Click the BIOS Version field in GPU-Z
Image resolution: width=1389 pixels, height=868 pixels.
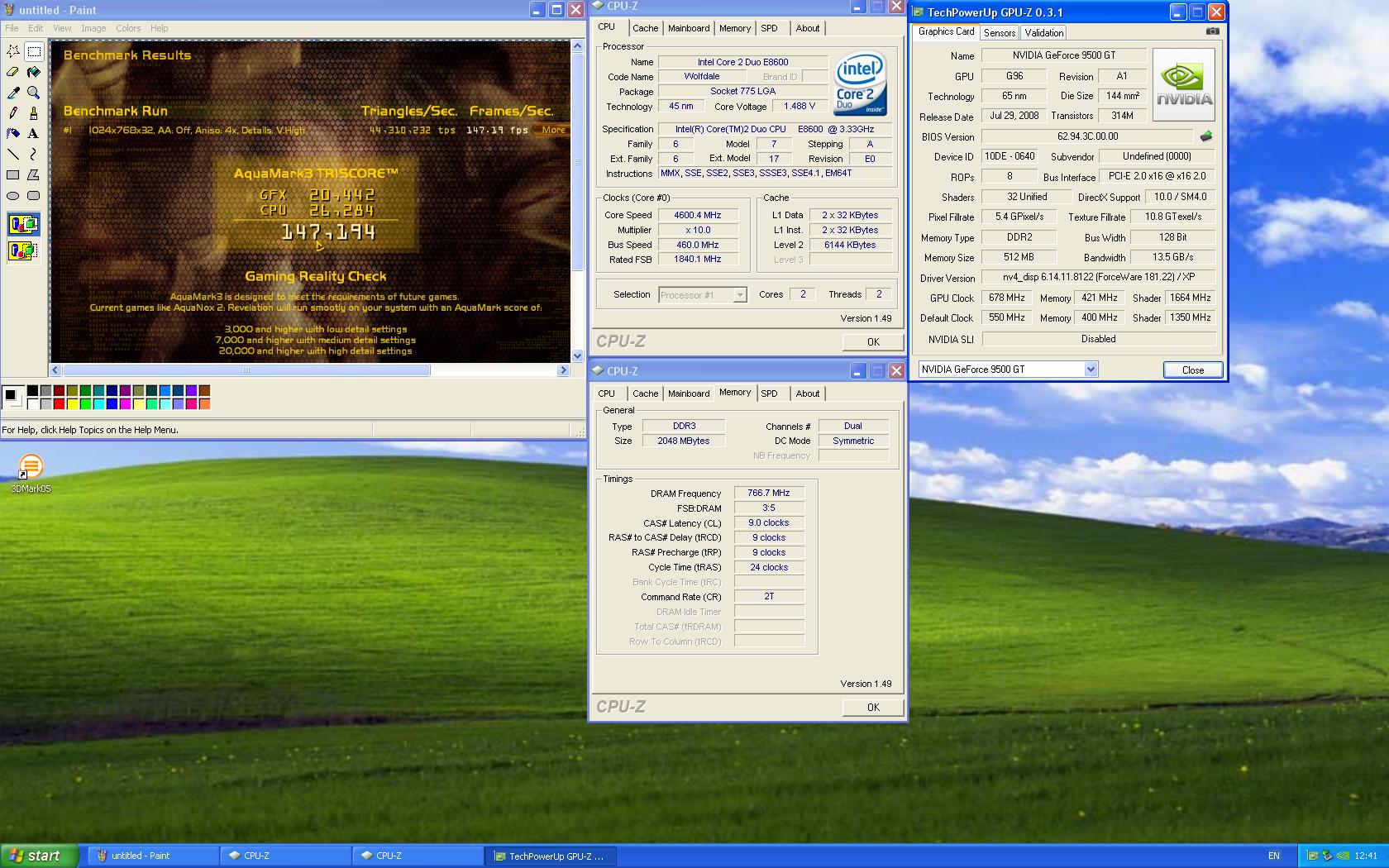pos(1087,136)
